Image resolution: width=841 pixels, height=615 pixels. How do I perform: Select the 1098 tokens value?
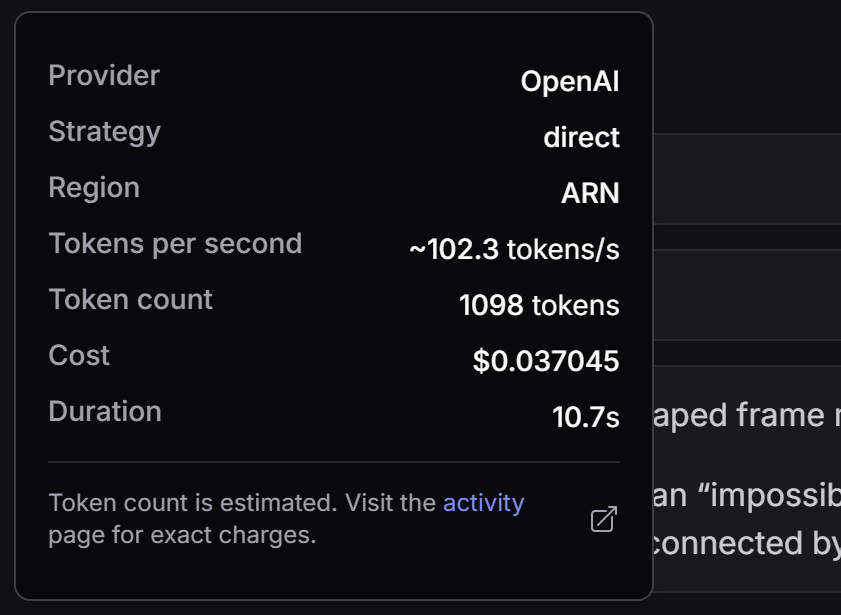click(539, 306)
